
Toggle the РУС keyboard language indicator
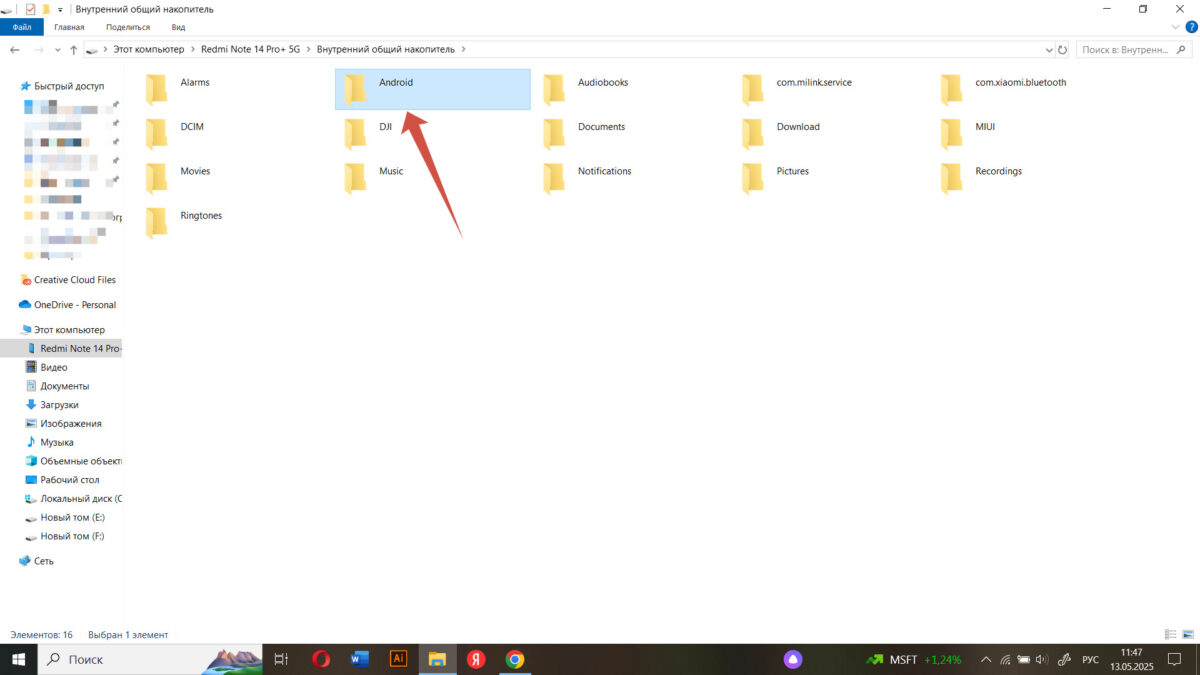1091,659
